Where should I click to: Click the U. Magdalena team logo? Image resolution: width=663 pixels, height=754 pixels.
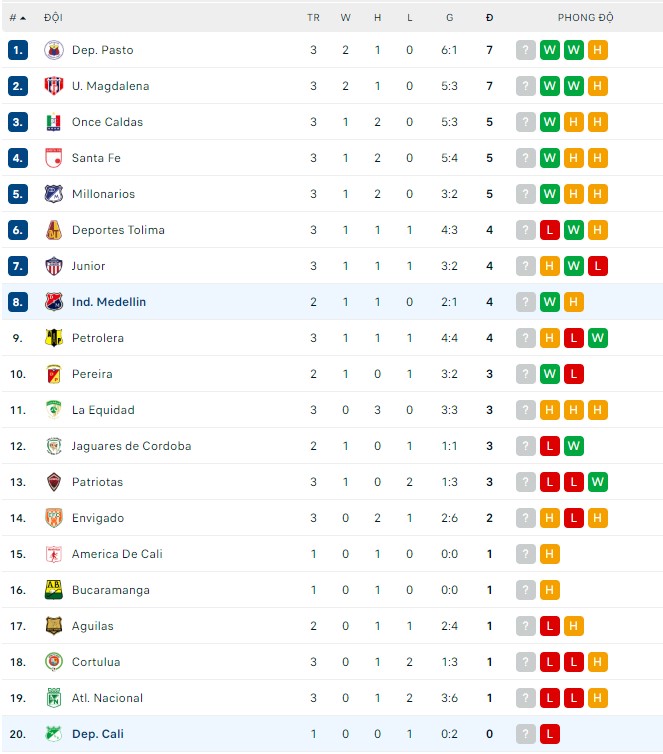pyautogui.click(x=54, y=86)
